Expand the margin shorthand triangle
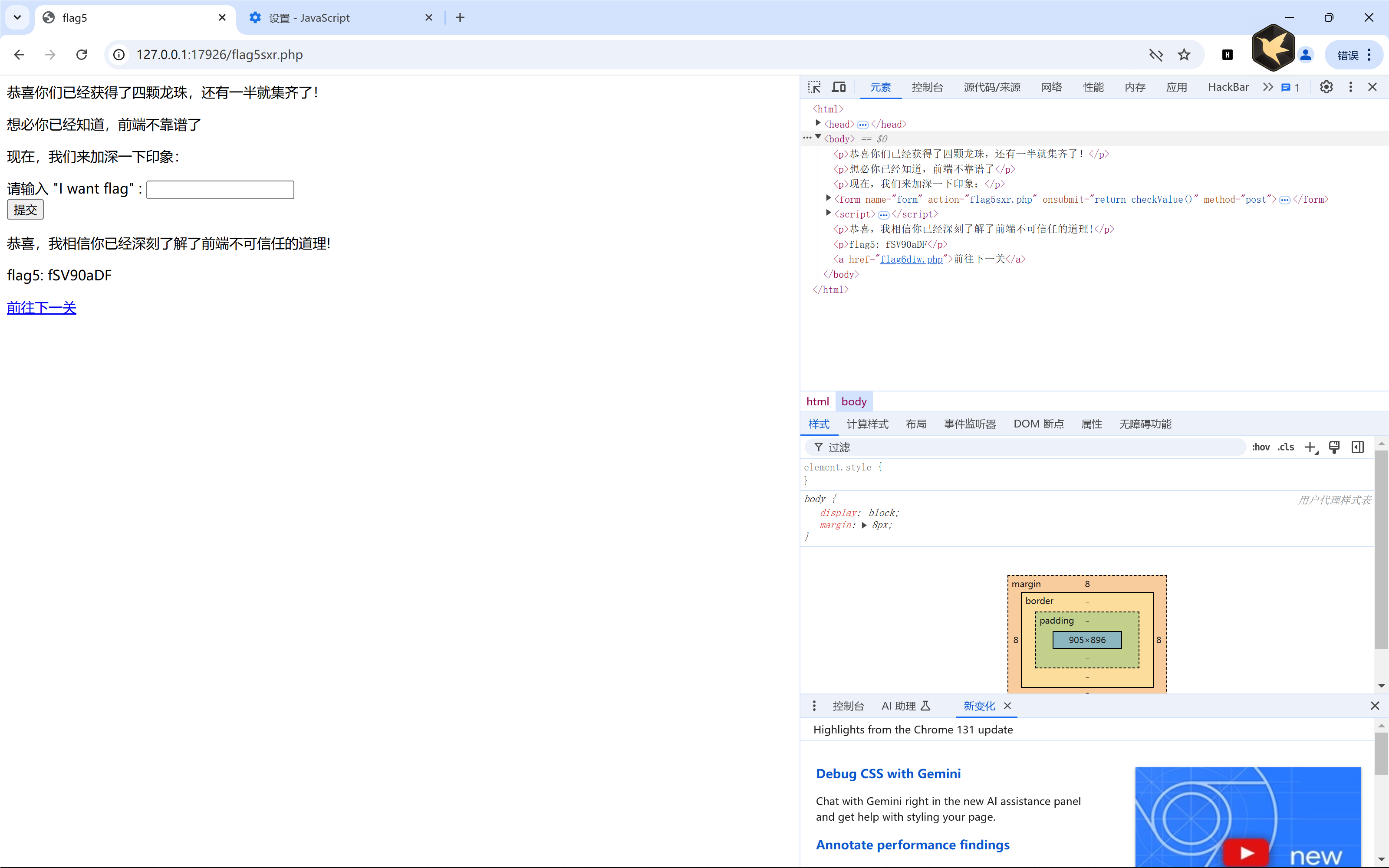The height and width of the screenshot is (868, 1389). coord(864,525)
